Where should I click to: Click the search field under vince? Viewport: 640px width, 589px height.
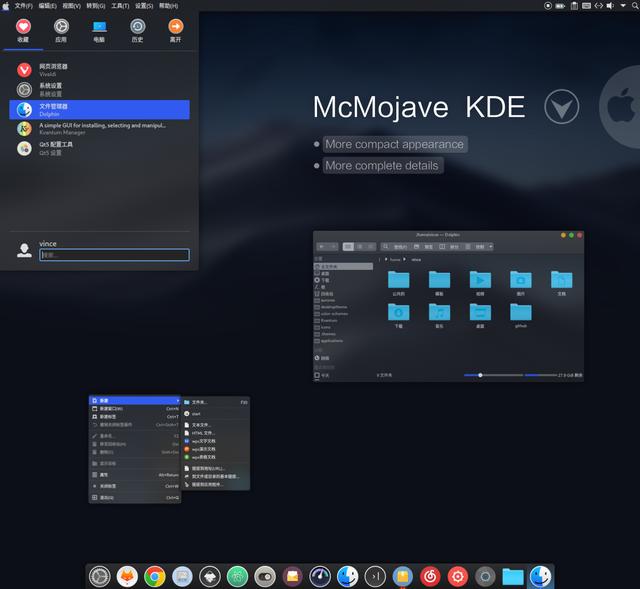click(x=114, y=255)
